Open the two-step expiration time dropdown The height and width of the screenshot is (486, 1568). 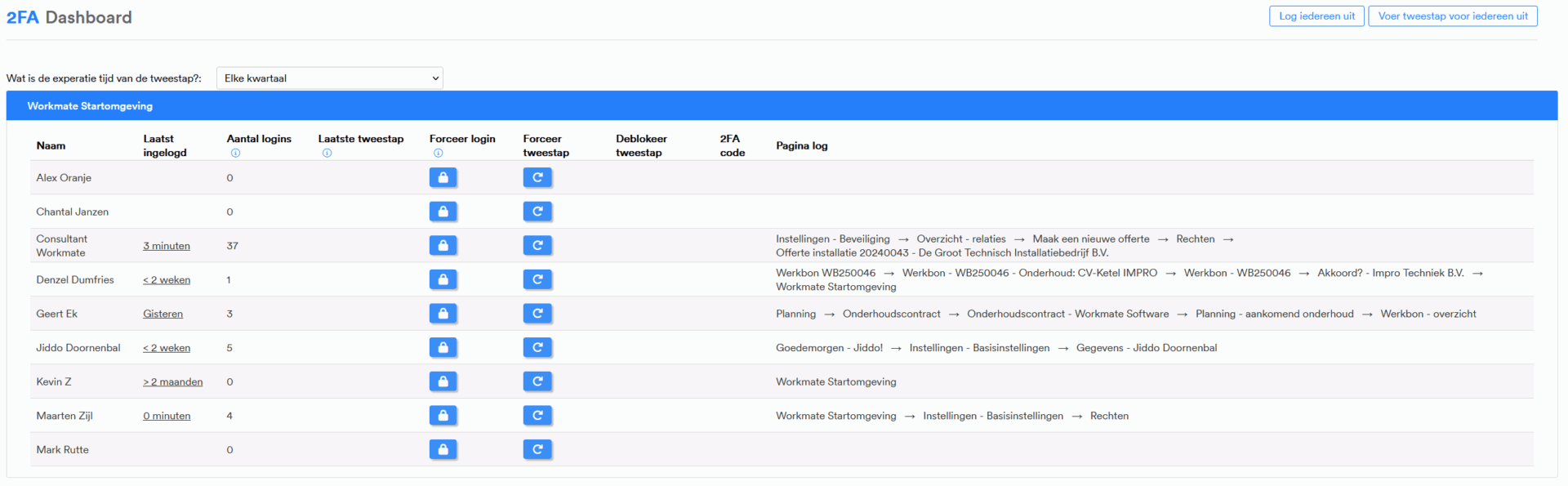click(329, 78)
